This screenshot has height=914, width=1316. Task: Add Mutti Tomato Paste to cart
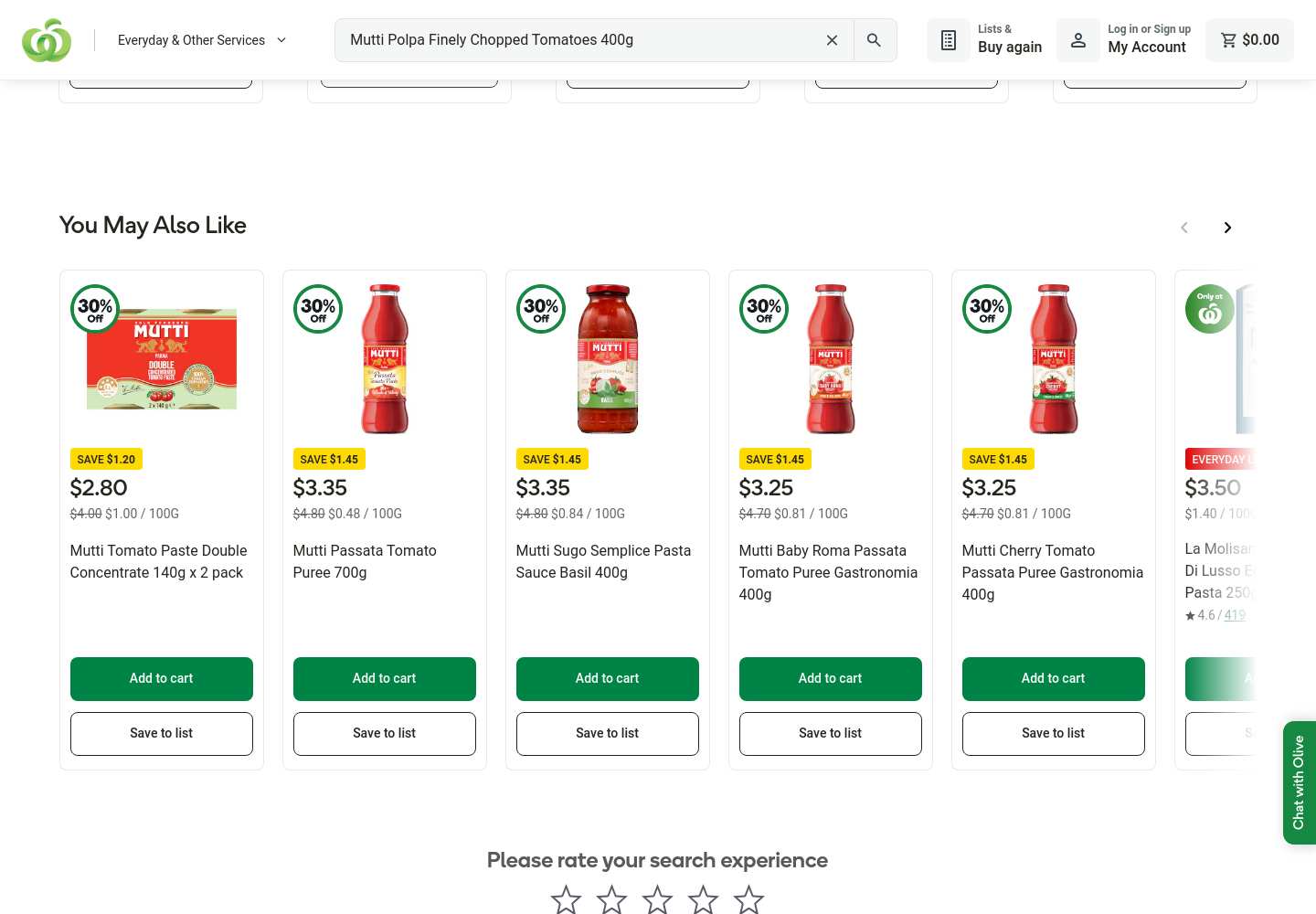(x=162, y=679)
